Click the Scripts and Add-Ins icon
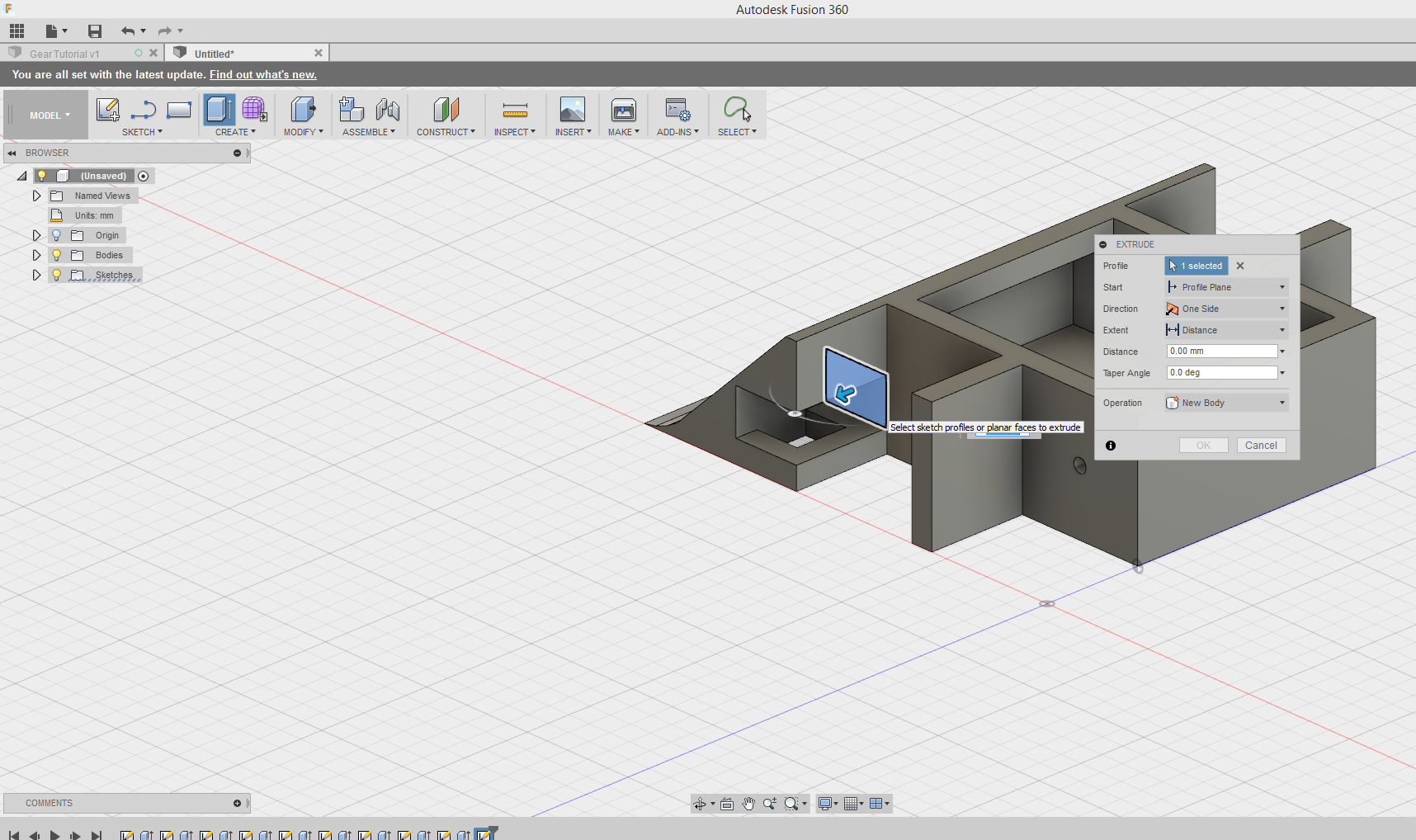 [677, 110]
